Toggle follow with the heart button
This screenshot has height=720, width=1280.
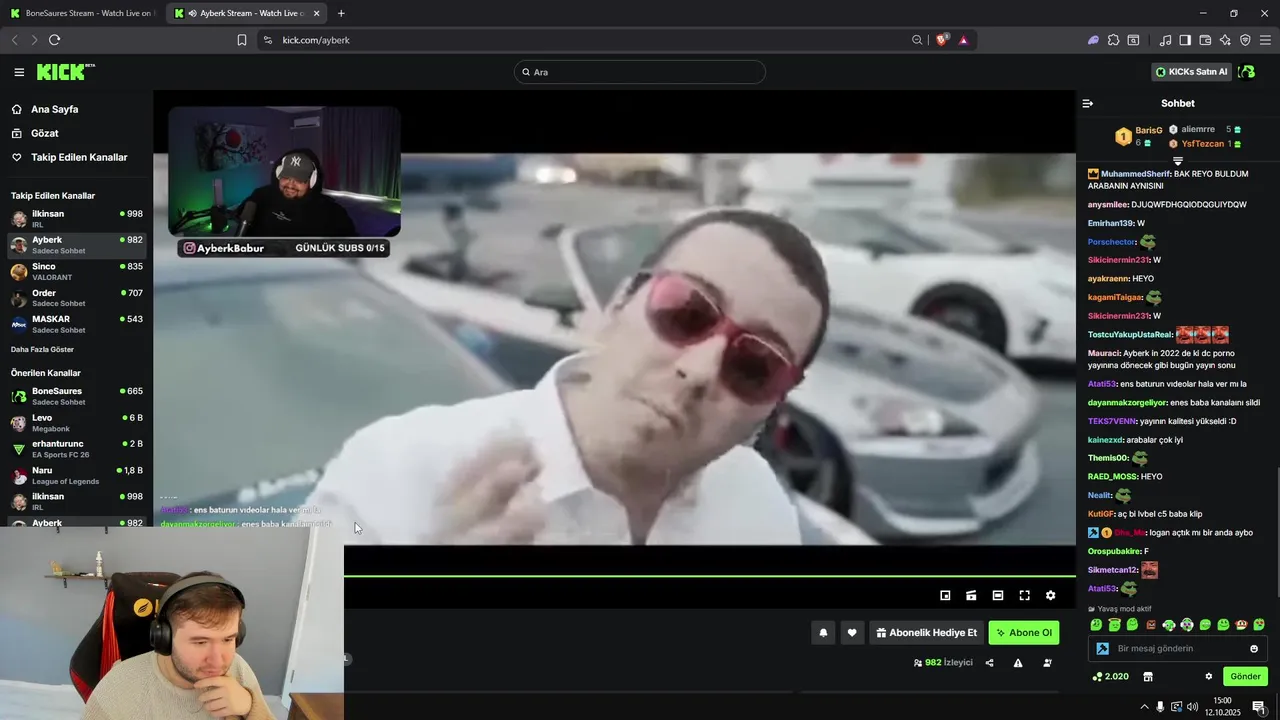pos(852,633)
